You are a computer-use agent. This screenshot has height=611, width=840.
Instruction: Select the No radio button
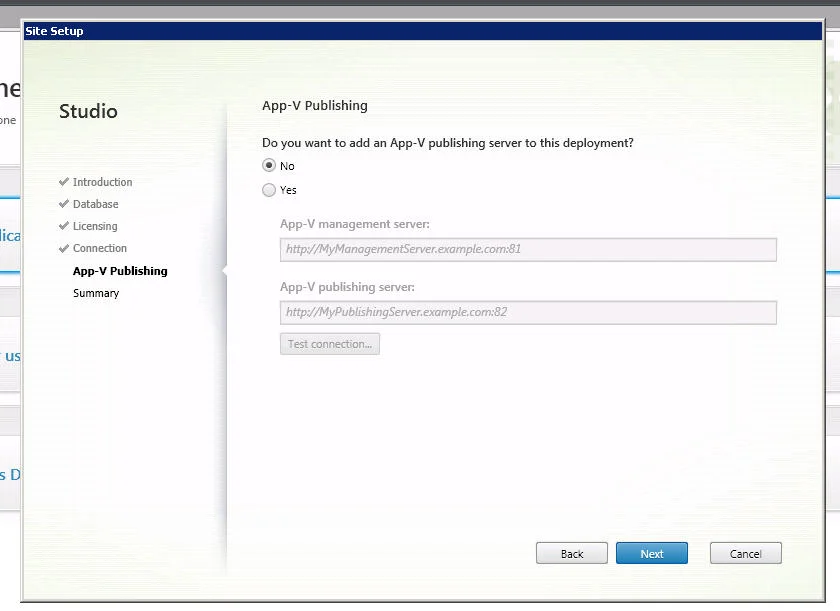269,165
